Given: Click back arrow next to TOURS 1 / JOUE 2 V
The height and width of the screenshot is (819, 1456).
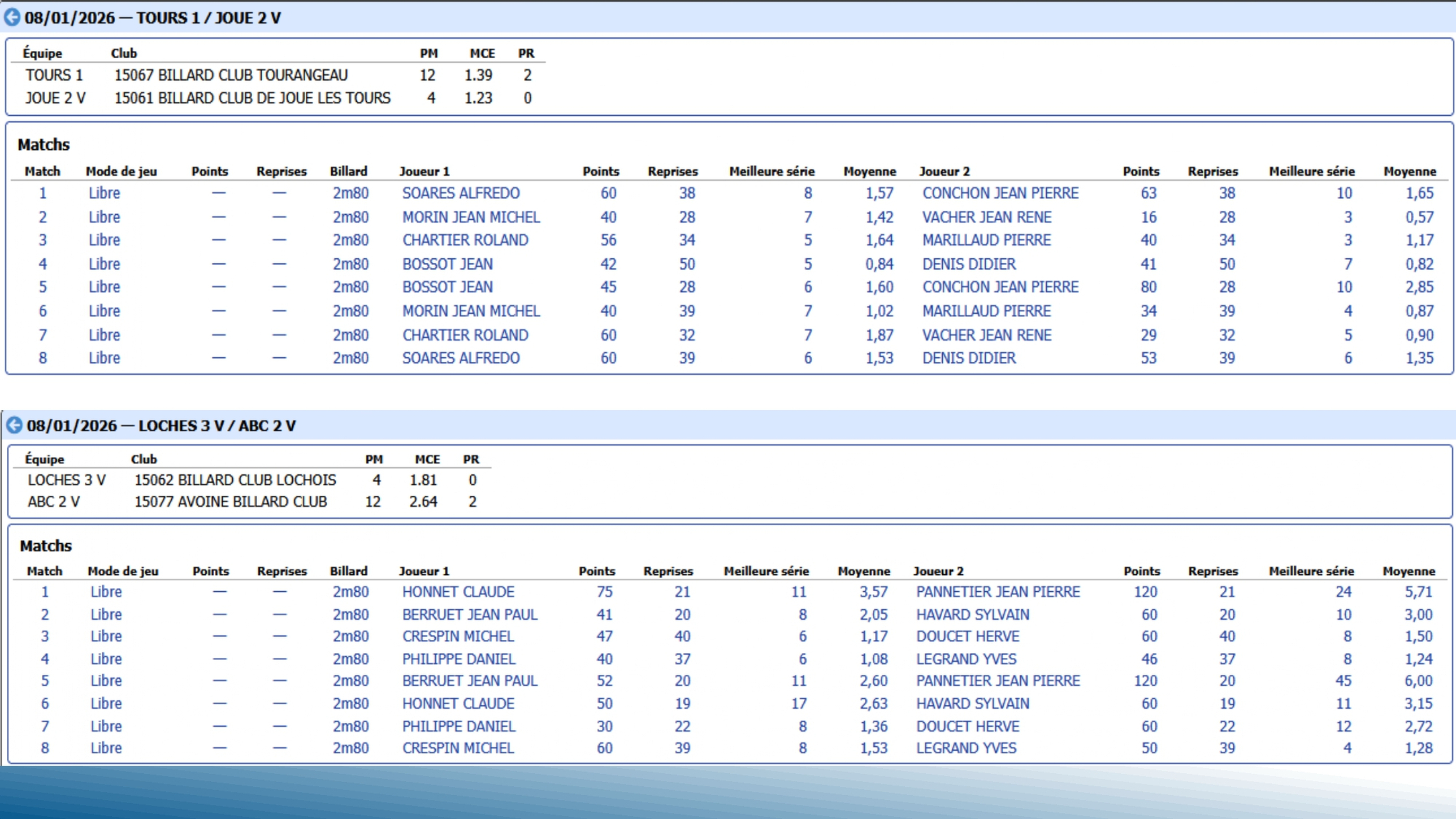Looking at the screenshot, I should (x=12, y=18).
